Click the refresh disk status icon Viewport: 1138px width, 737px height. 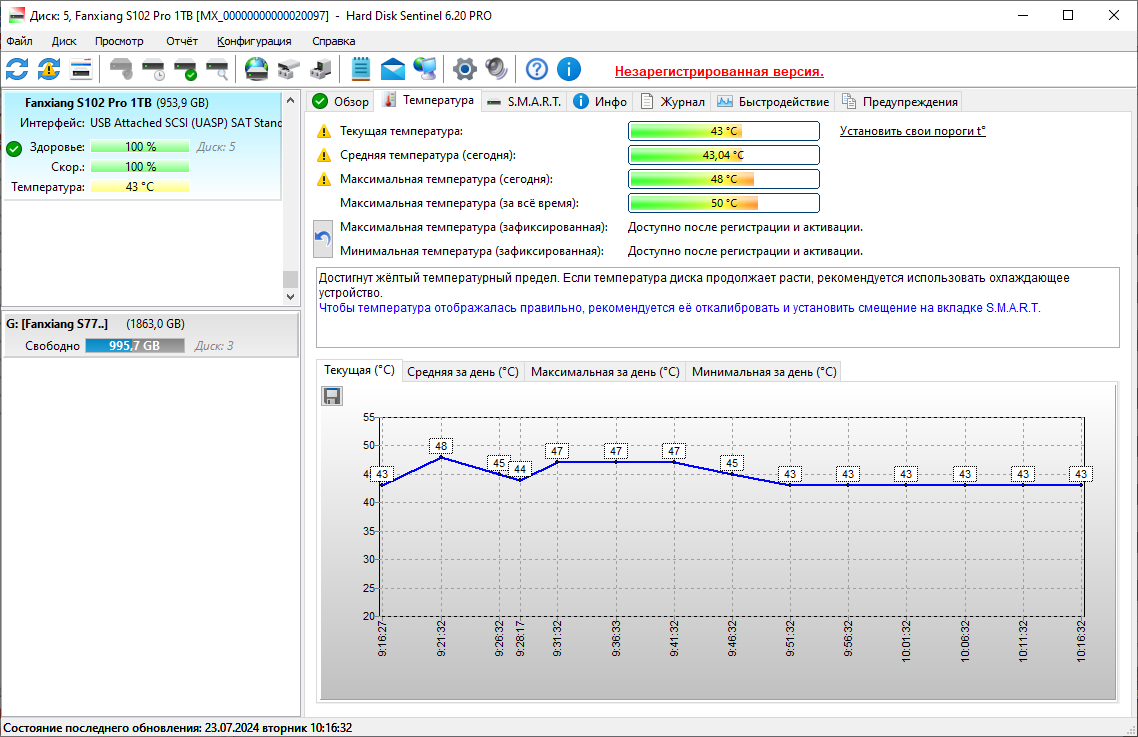pyautogui.click(x=17, y=69)
